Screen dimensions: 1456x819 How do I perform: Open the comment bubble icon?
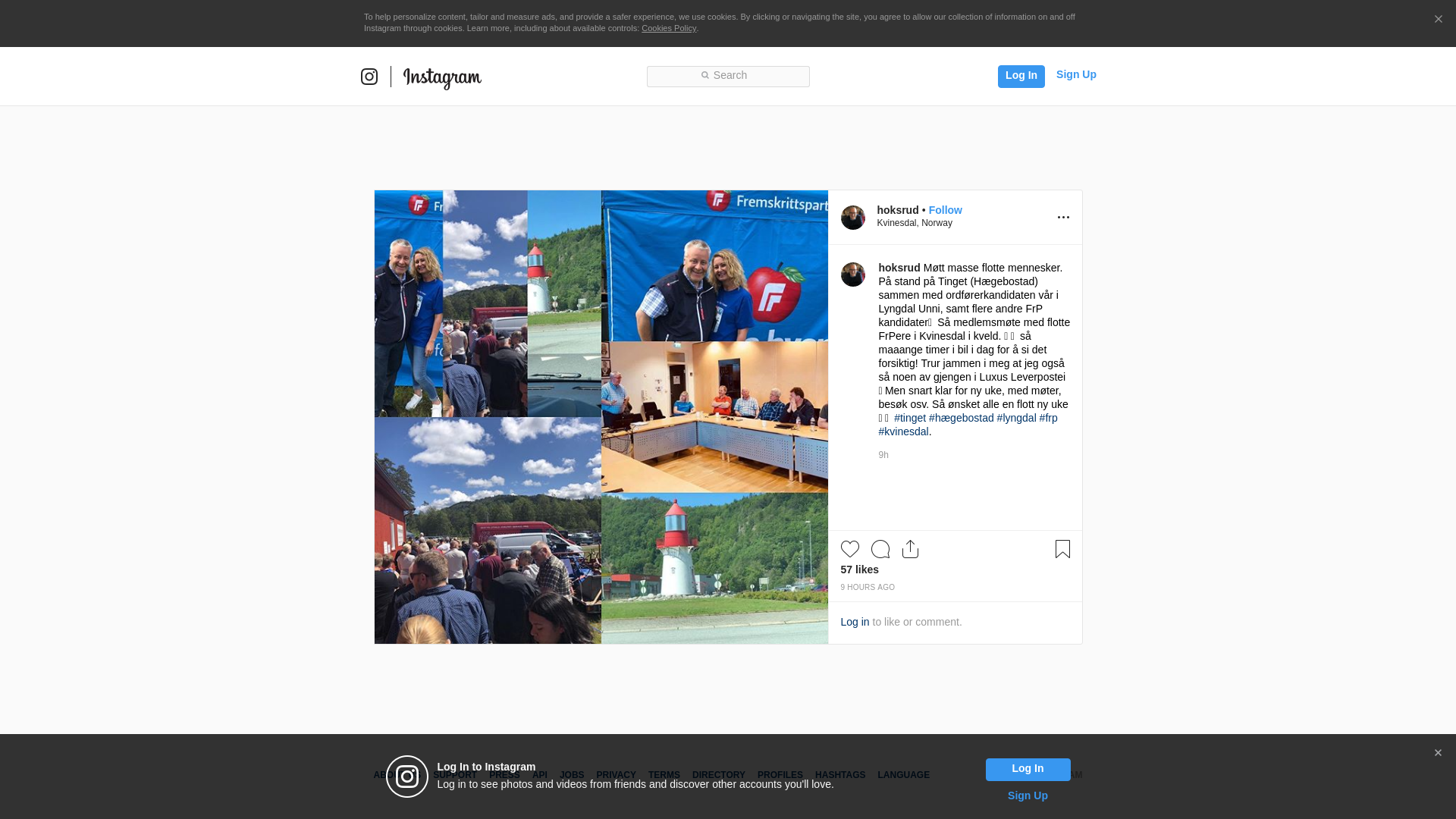tap(880, 549)
